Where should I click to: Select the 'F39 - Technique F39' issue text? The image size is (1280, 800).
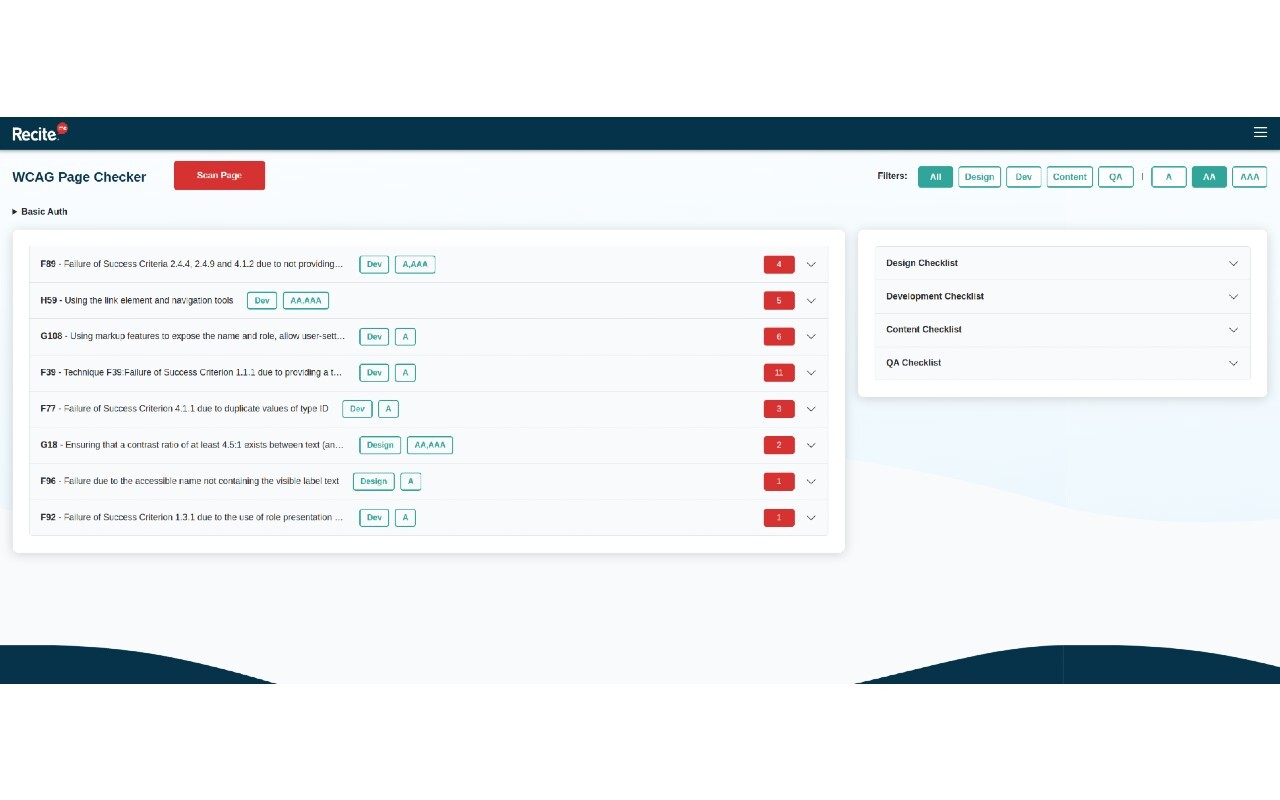point(192,373)
